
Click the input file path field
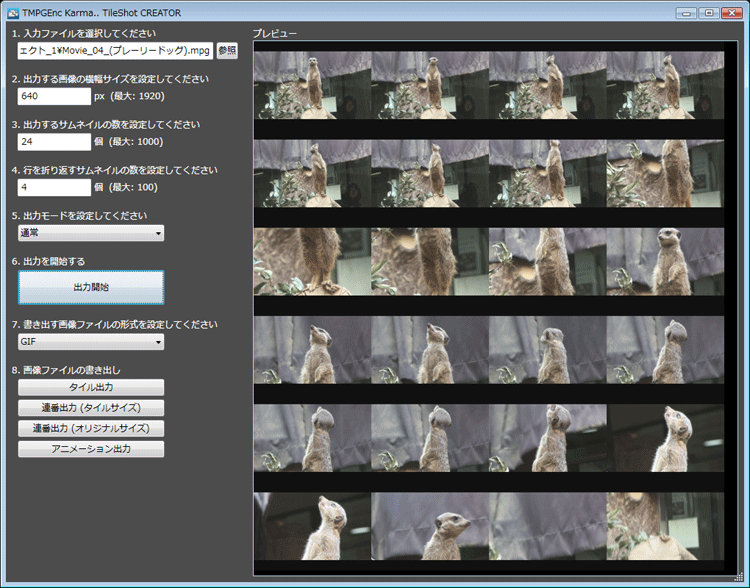pos(115,50)
